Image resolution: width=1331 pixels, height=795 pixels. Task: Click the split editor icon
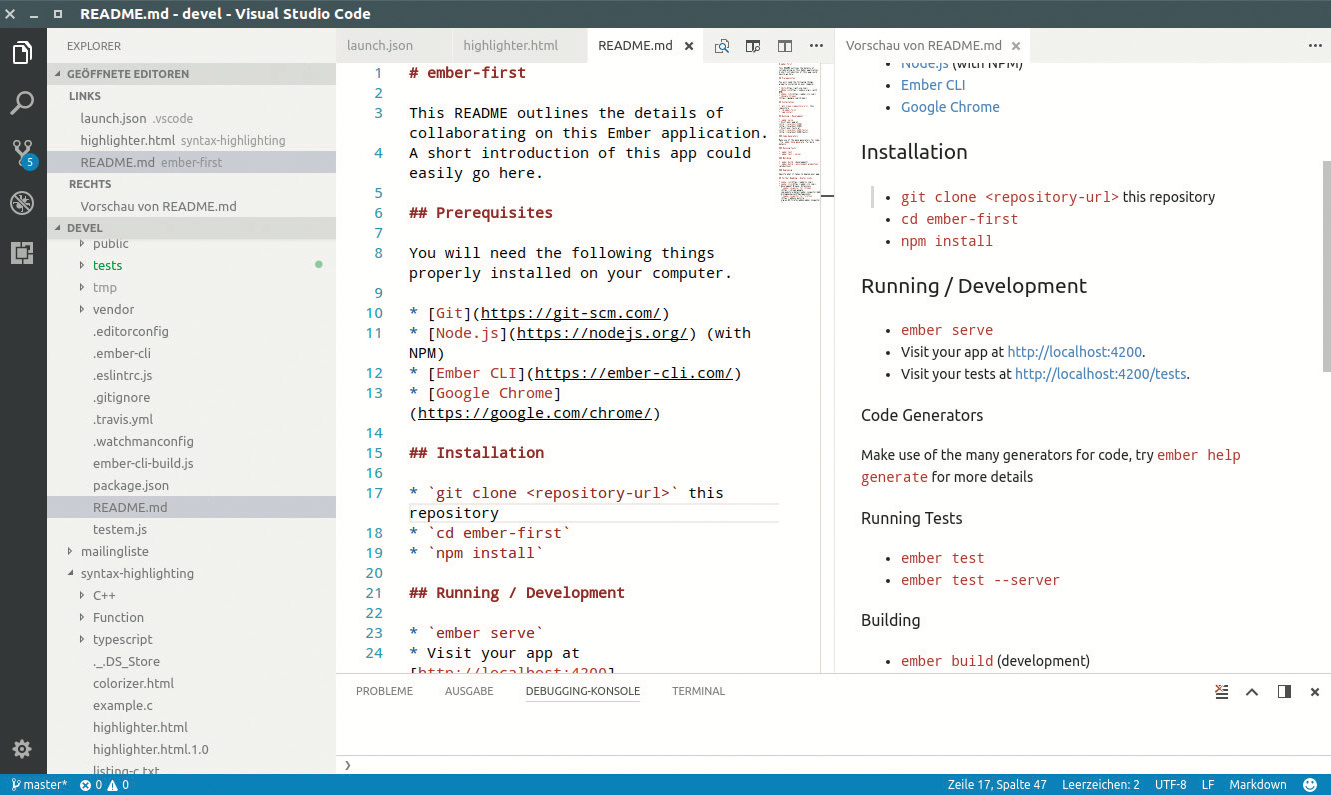785,46
